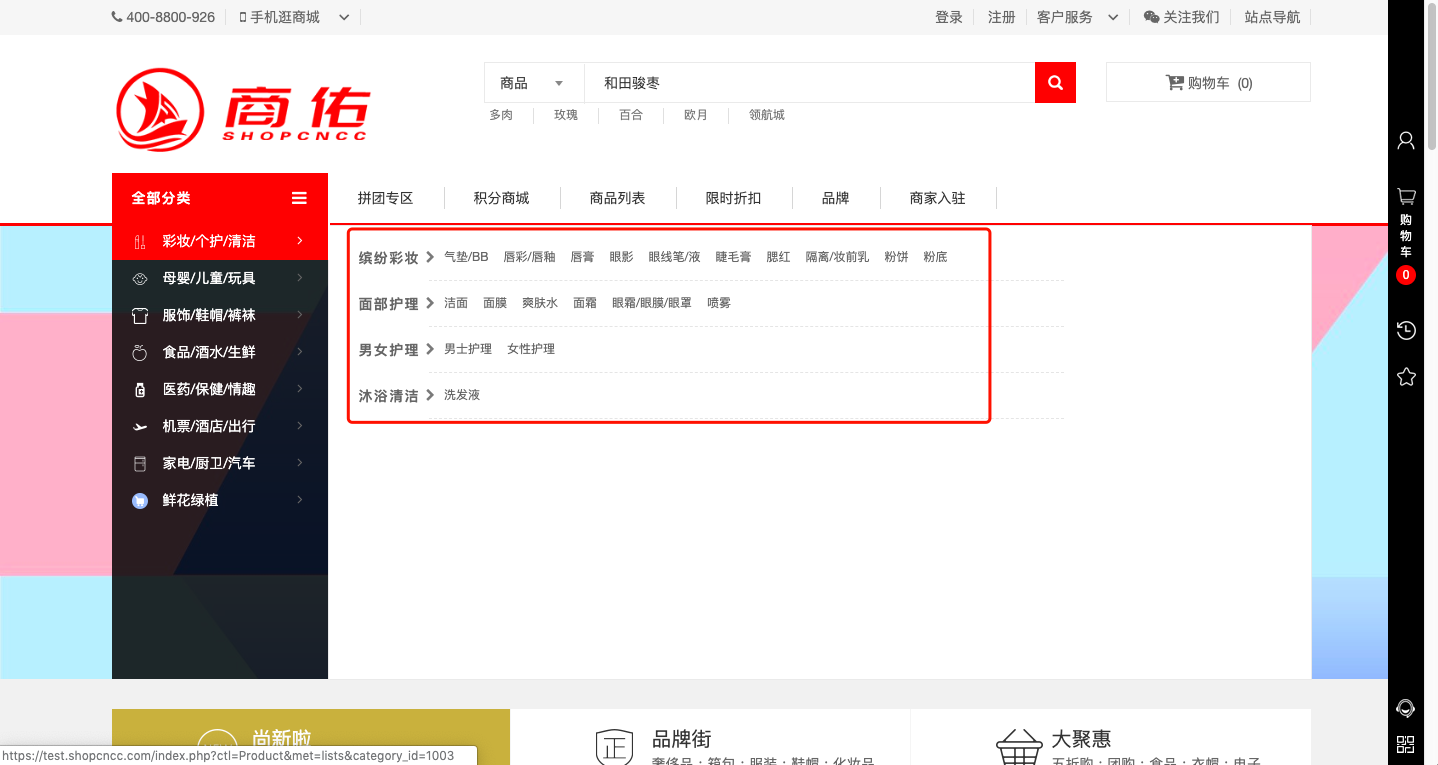Click the shield icon next to 品牌街
The width and height of the screenshot is (1438, 765).
pyautogui.click(x=614, y=746)
